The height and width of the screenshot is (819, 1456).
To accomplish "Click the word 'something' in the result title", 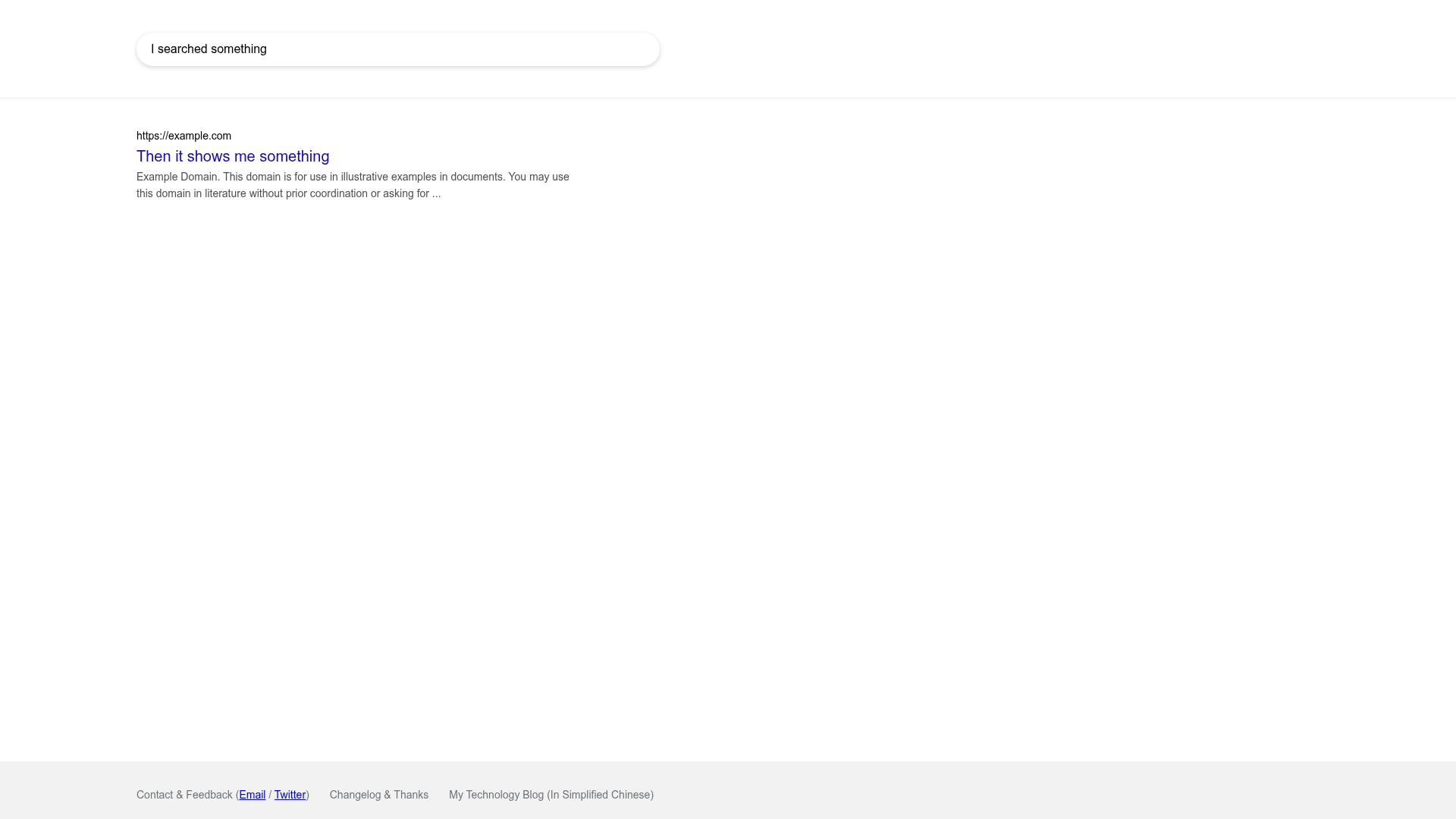I will click(294, 156).
